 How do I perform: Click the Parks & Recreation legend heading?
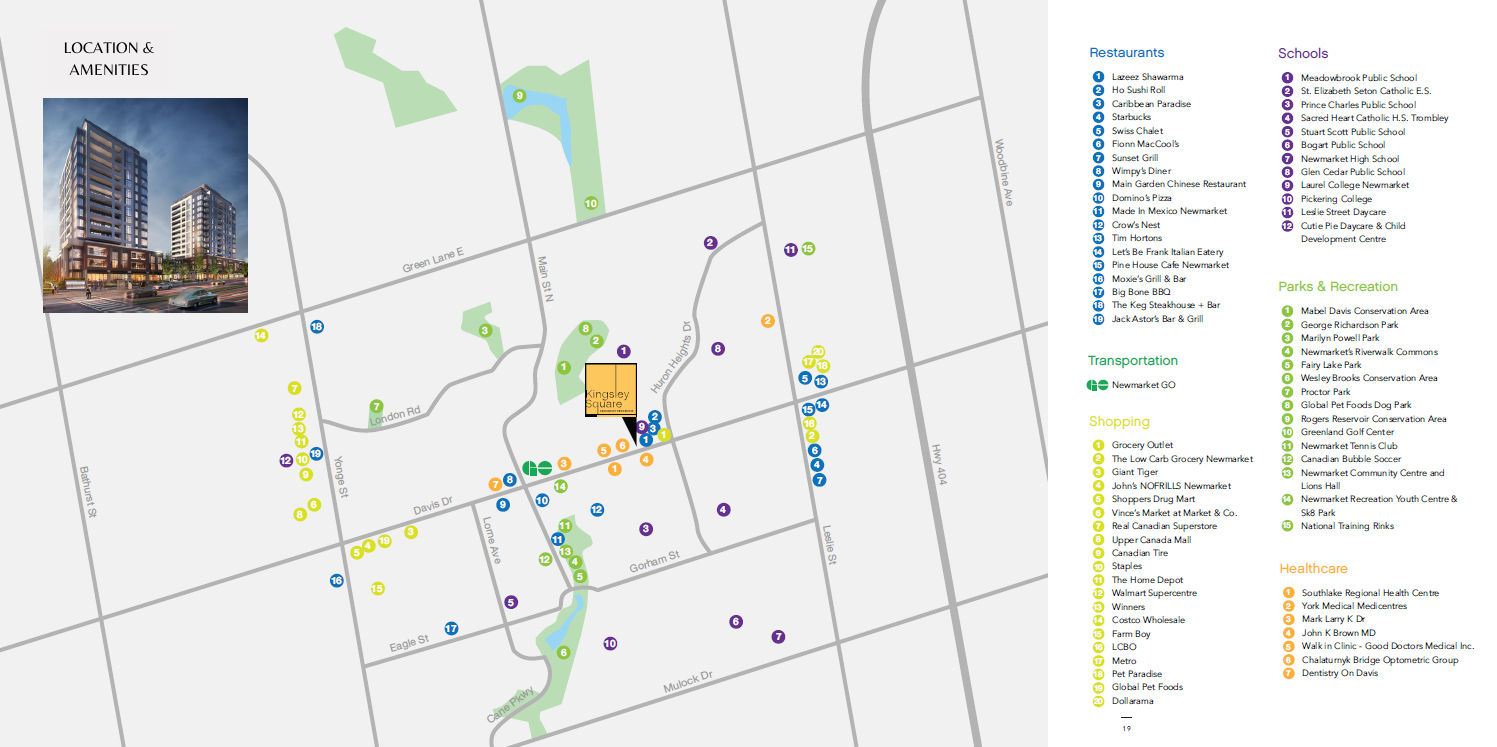1337,287
